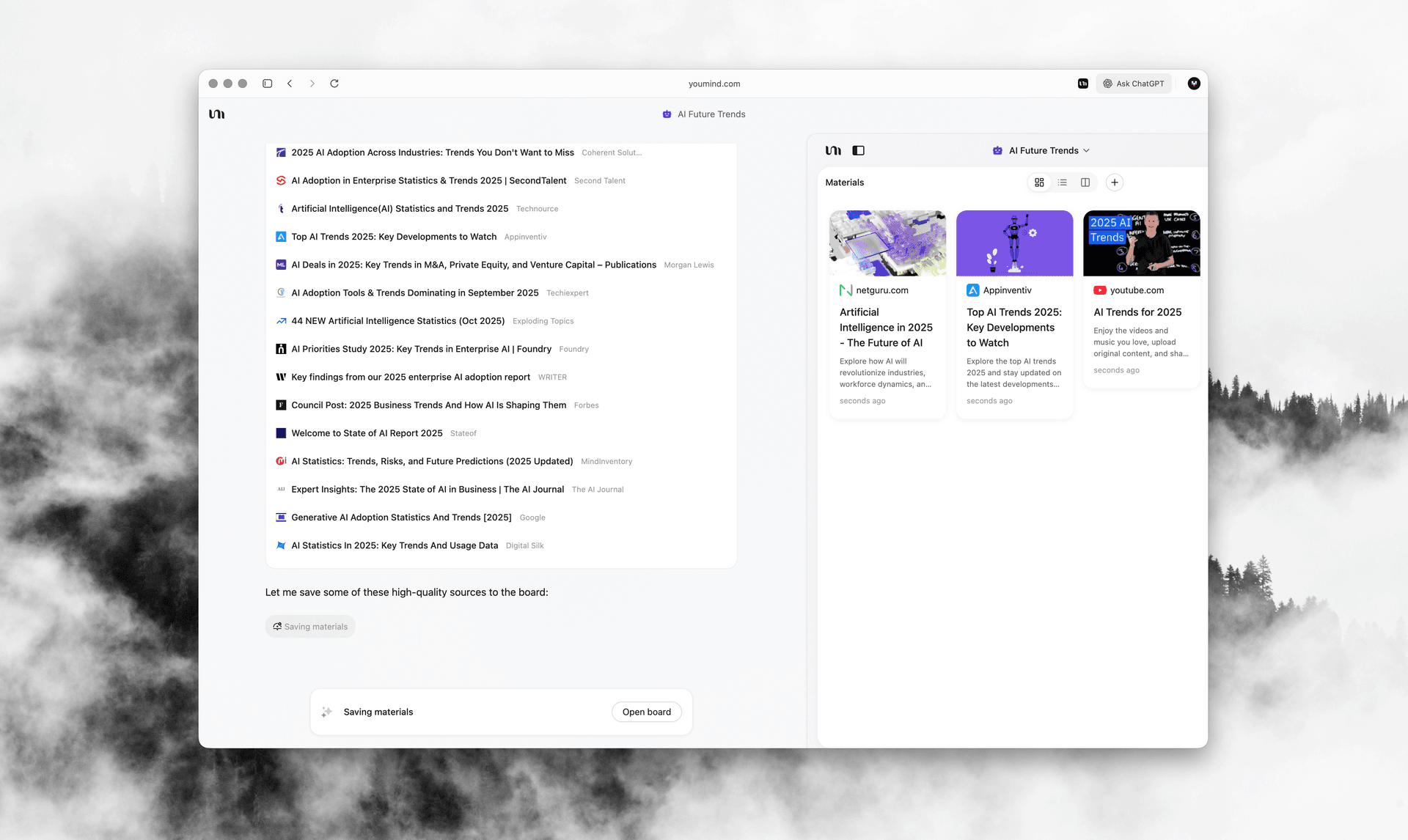This screenshot has width=1408, height=840.
Task: Open the profile avatar menu
Action: [x=1194, y=84]
